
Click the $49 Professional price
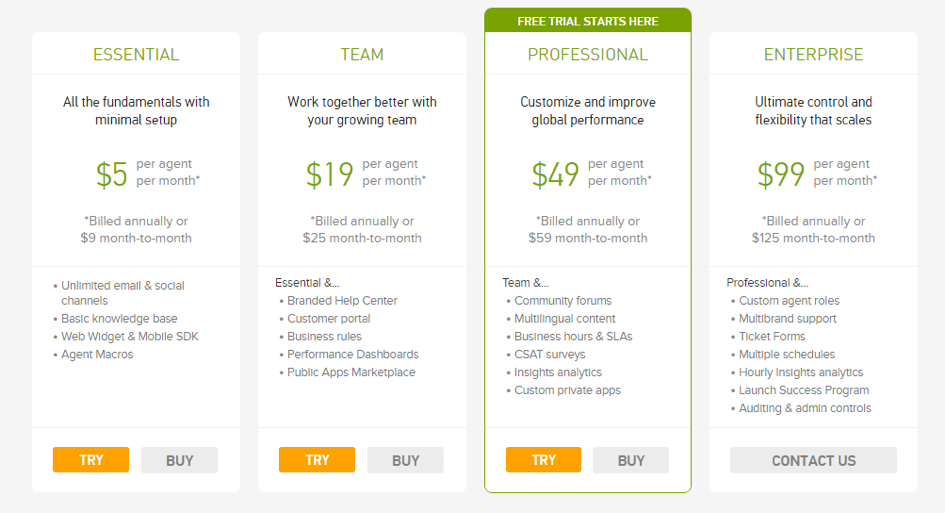(x=555, y=175)
